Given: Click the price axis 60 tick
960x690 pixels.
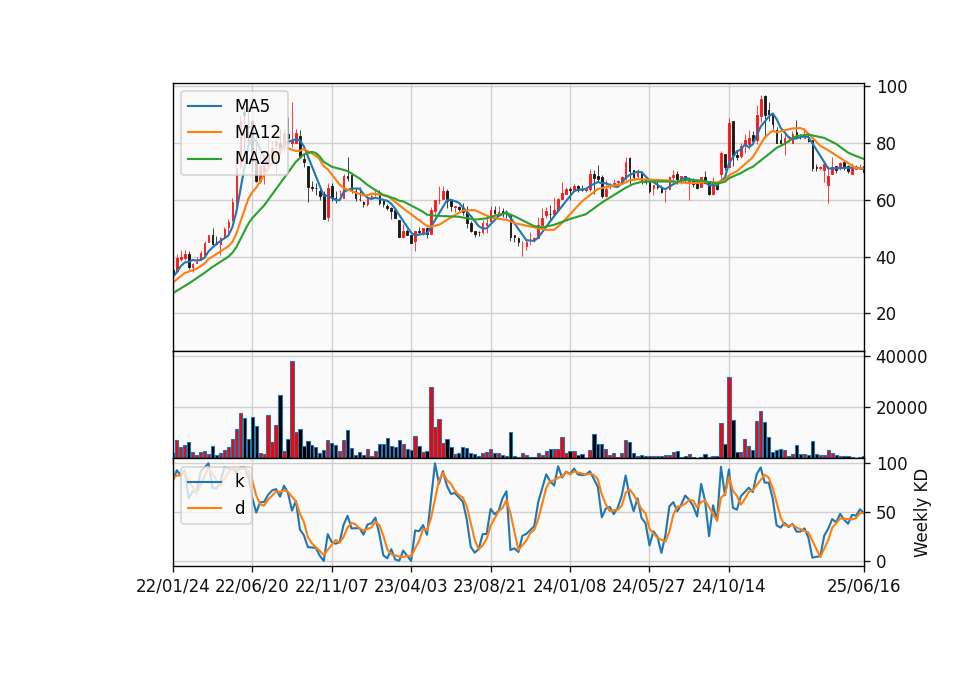Looking at the screenshot, I should click(886, 201).
